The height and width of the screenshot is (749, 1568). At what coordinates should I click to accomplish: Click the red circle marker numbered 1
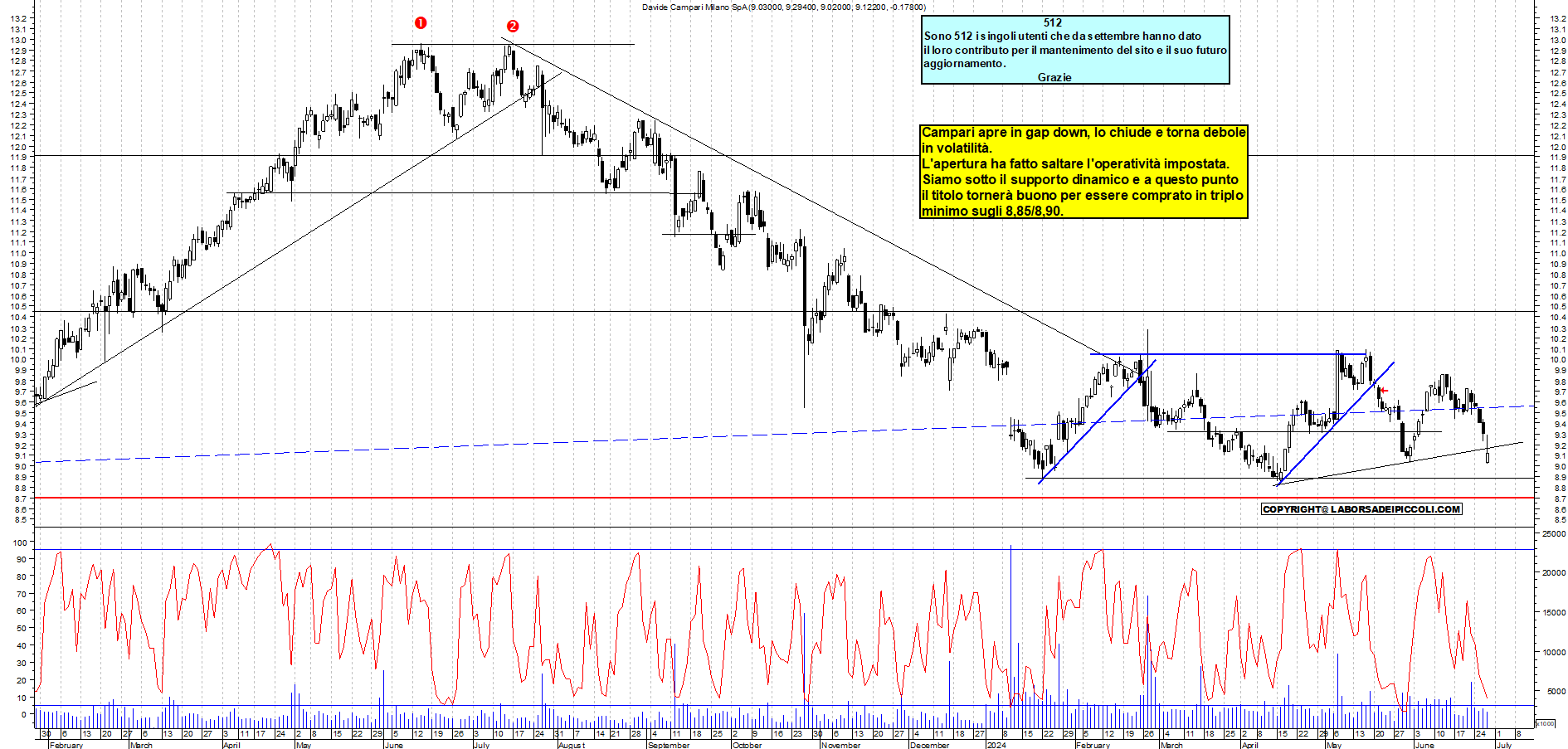click(421, 23)
